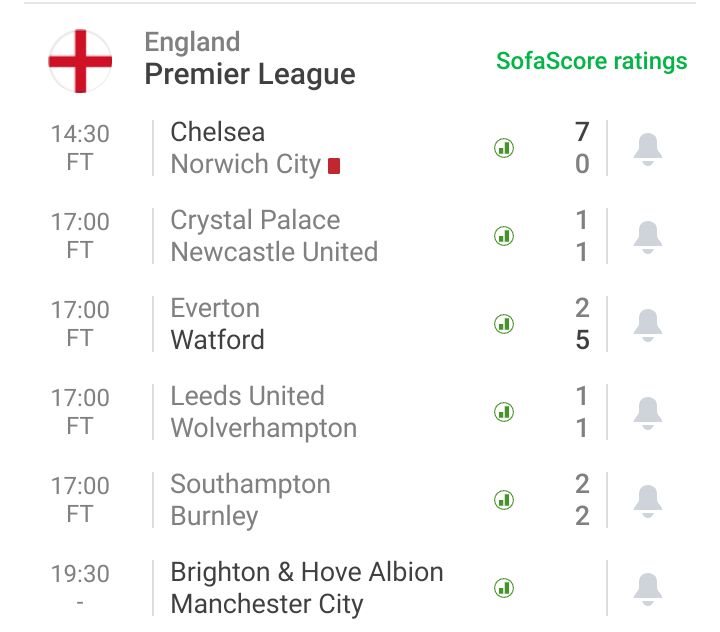Open statistics icon for Crystal Palace match
Image resolution: width=720 pixels, height=632 pixels.
coord(504,236)
